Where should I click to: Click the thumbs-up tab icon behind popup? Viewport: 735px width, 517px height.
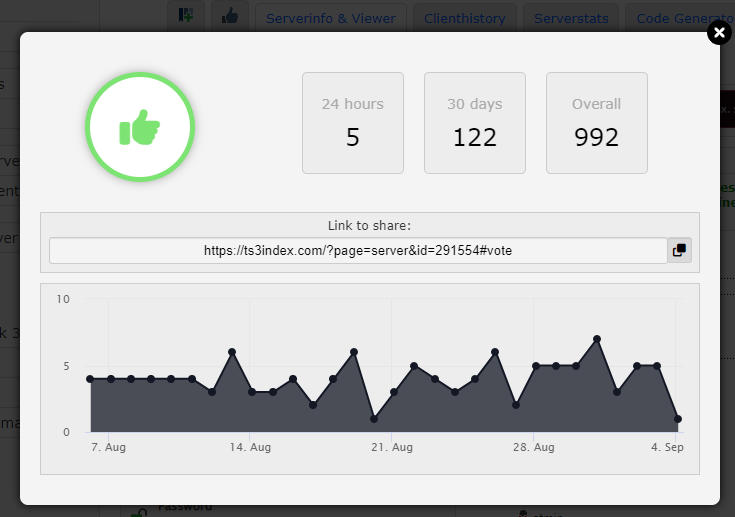point(230,16)
